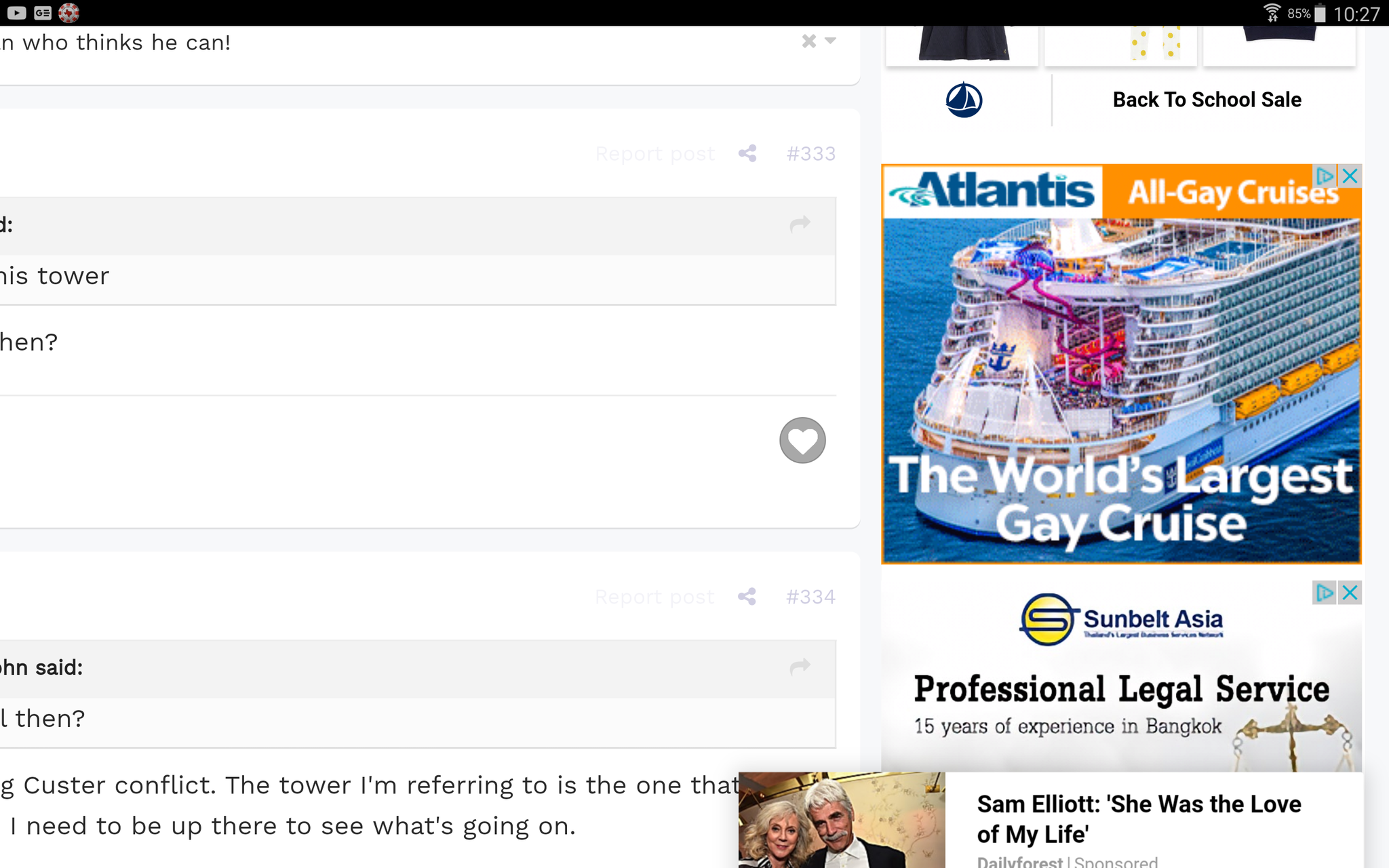Toggle the heart to like post #333
The width and height of the screenshot is (1389, 868).
click(802, 440)
